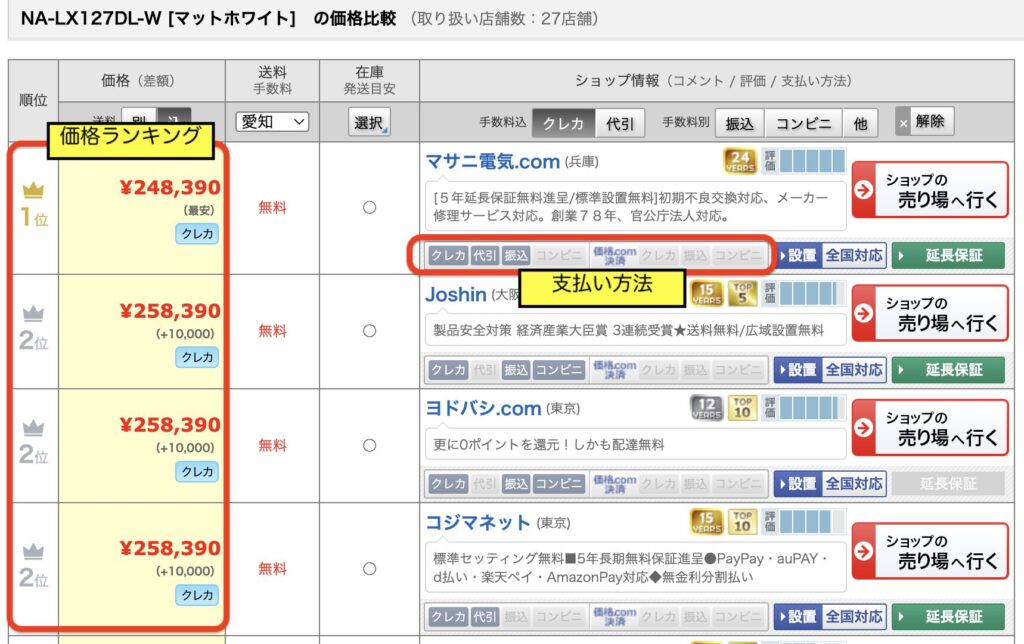Click the lowest price ¥248,390
The height and width of the screenshot is (644, 1024).
tap(170, 187)
